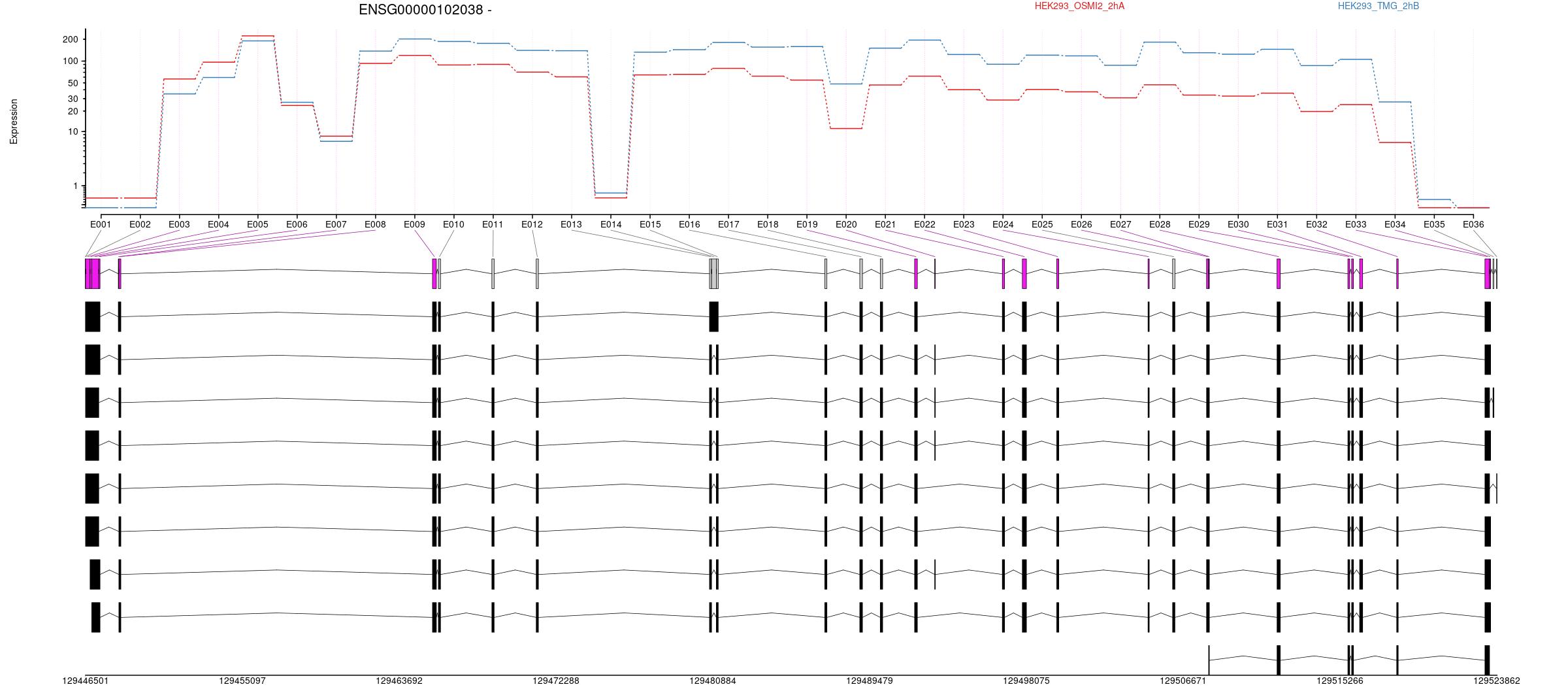1568x693 pixels.
Task: Click exon label E007
Action: pos(336,224)
